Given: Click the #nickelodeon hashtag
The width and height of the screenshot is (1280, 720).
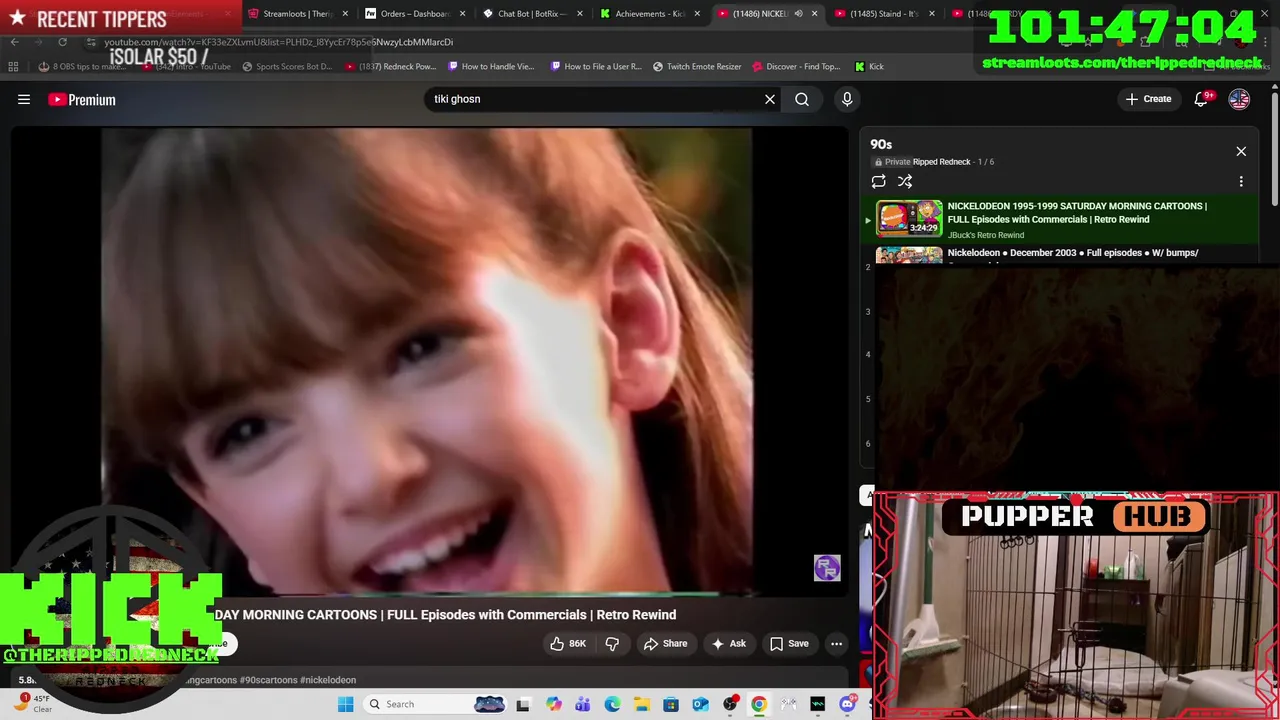Looking at the screenshot, I should 328,680.
